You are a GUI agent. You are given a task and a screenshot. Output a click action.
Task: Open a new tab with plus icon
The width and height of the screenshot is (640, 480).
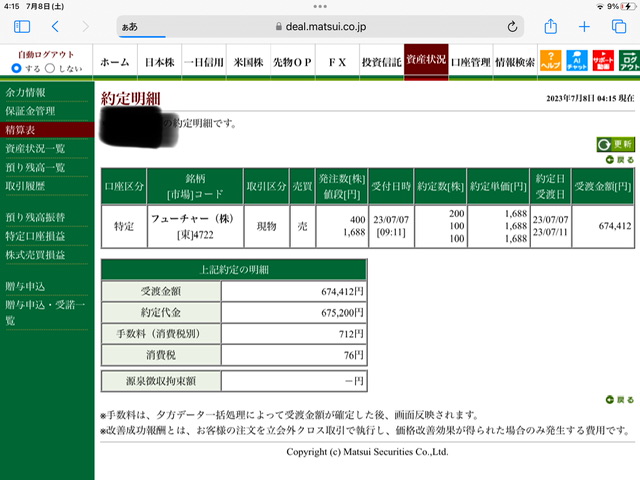click(x=584, y=27)
